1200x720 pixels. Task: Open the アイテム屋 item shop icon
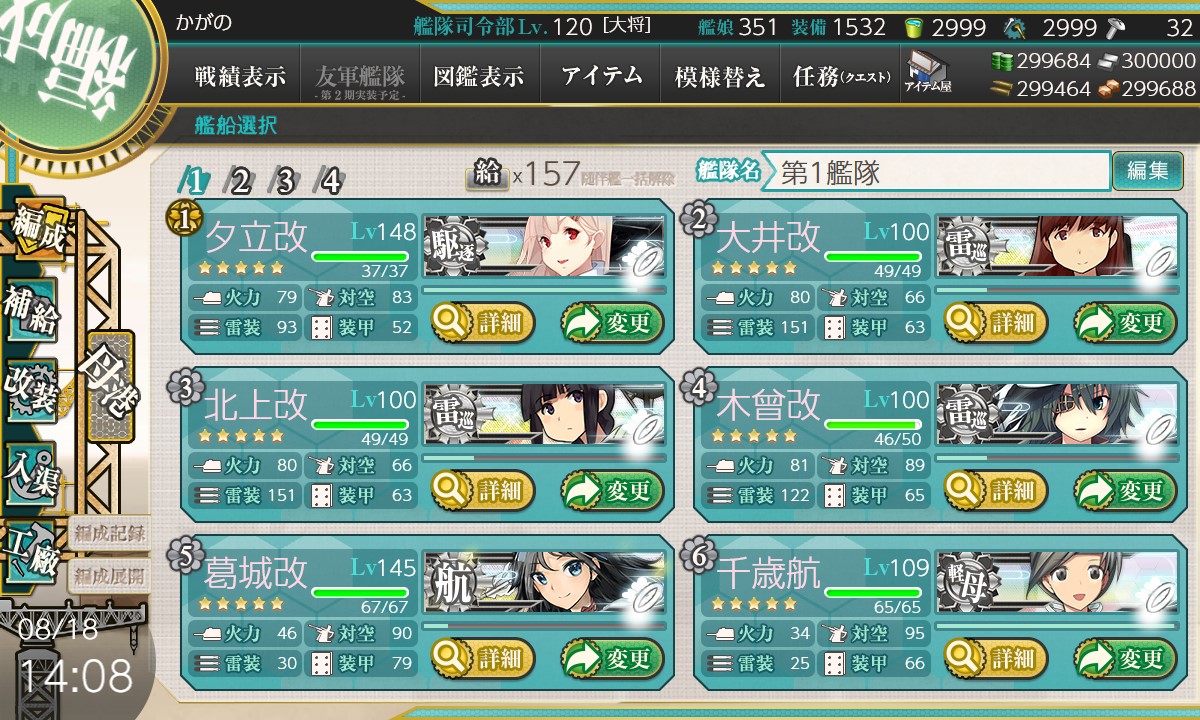click(x=927, y=73)
